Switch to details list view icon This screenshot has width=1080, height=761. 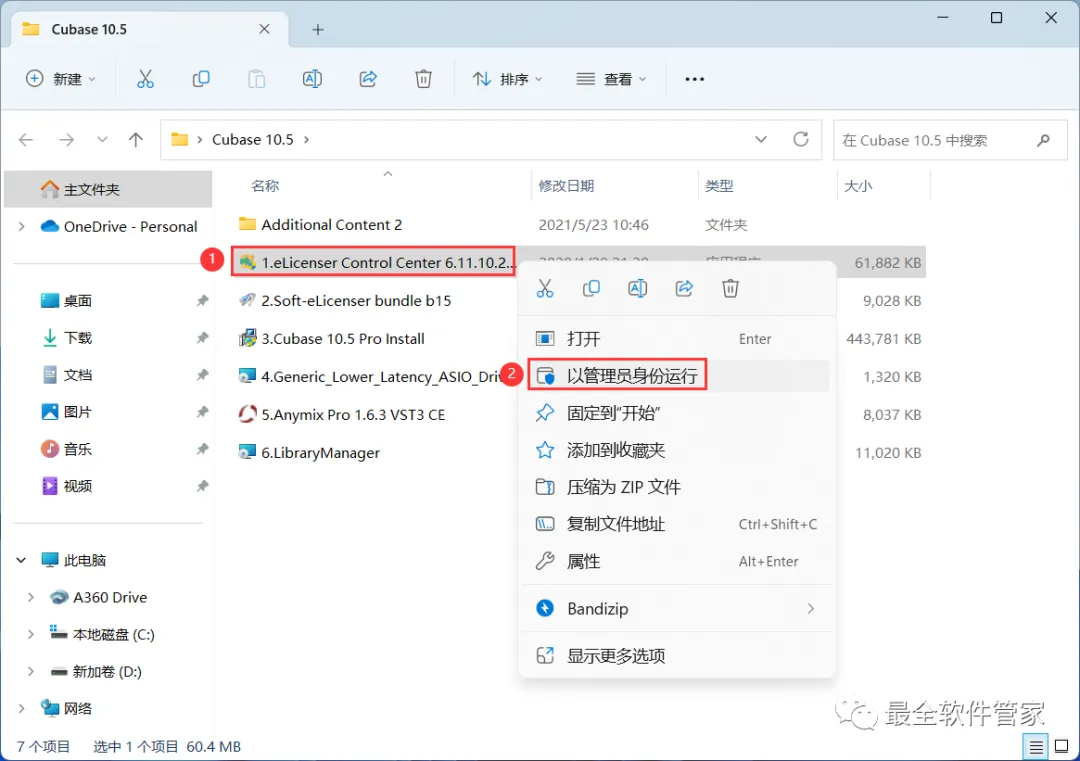[1035, 747]
